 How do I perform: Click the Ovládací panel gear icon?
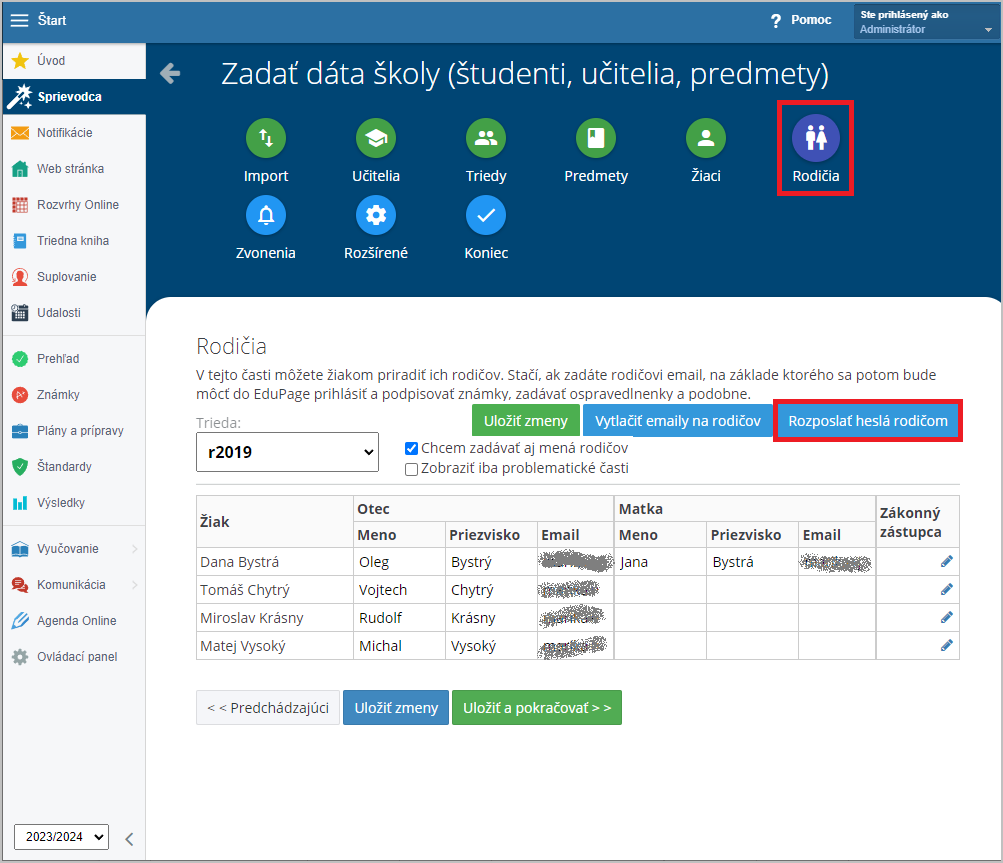[20, 657]
